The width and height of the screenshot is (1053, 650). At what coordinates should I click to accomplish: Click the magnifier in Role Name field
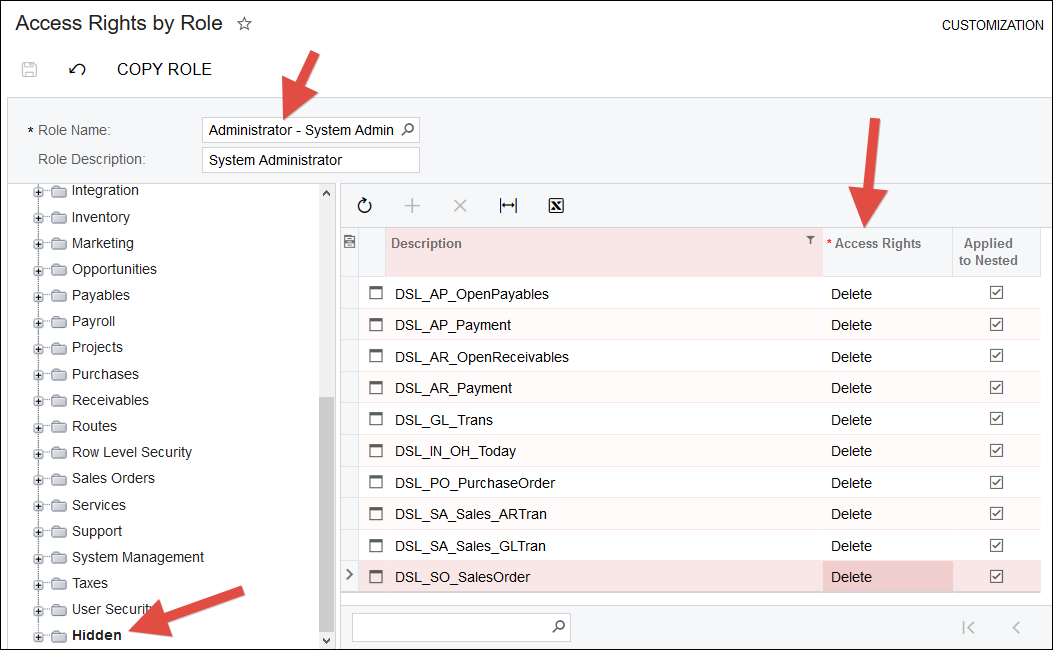pyautogui.click(x=407, y=130)
